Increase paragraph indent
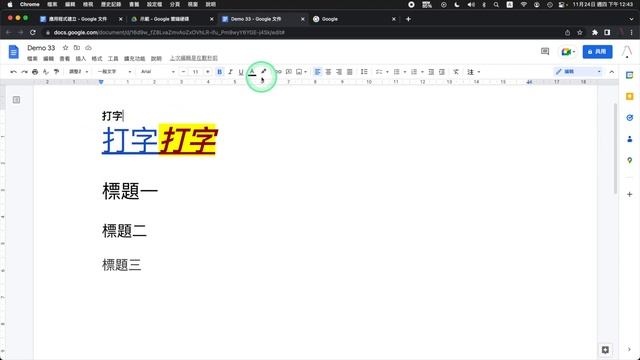This screenshot has width=640, height=360. tap(442, 72)
